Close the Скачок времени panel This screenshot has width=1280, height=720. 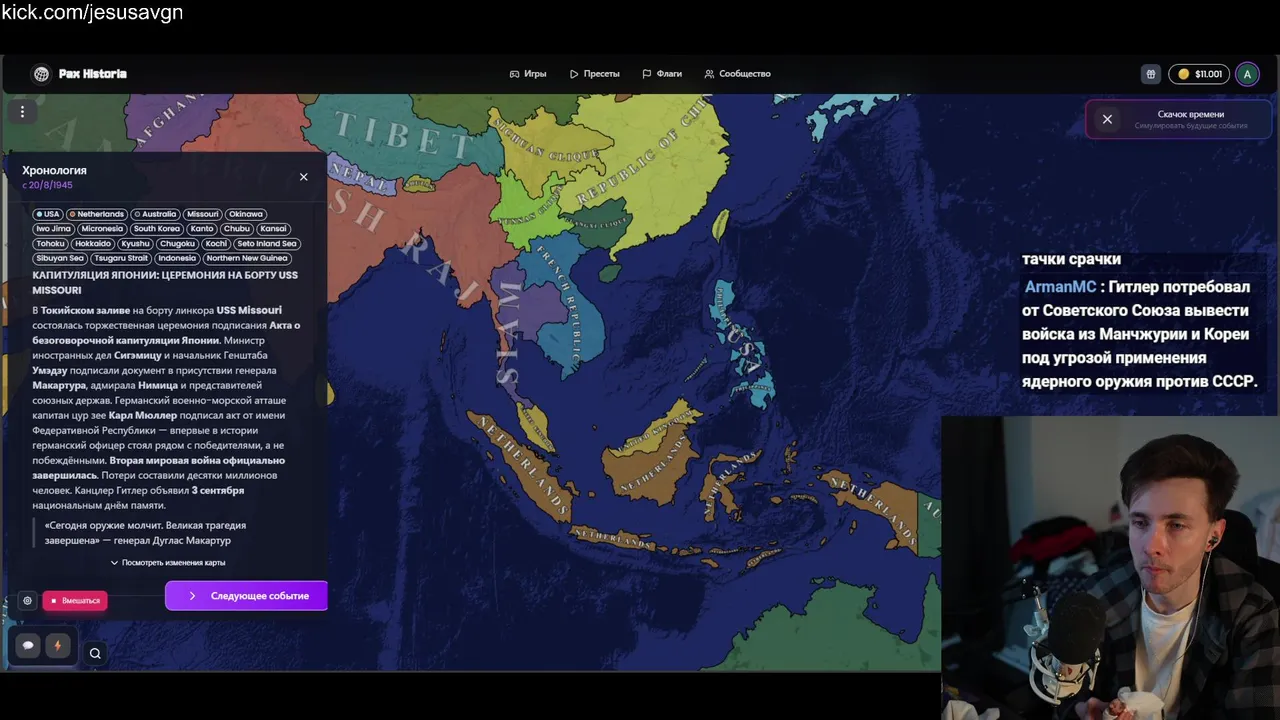1107,119
